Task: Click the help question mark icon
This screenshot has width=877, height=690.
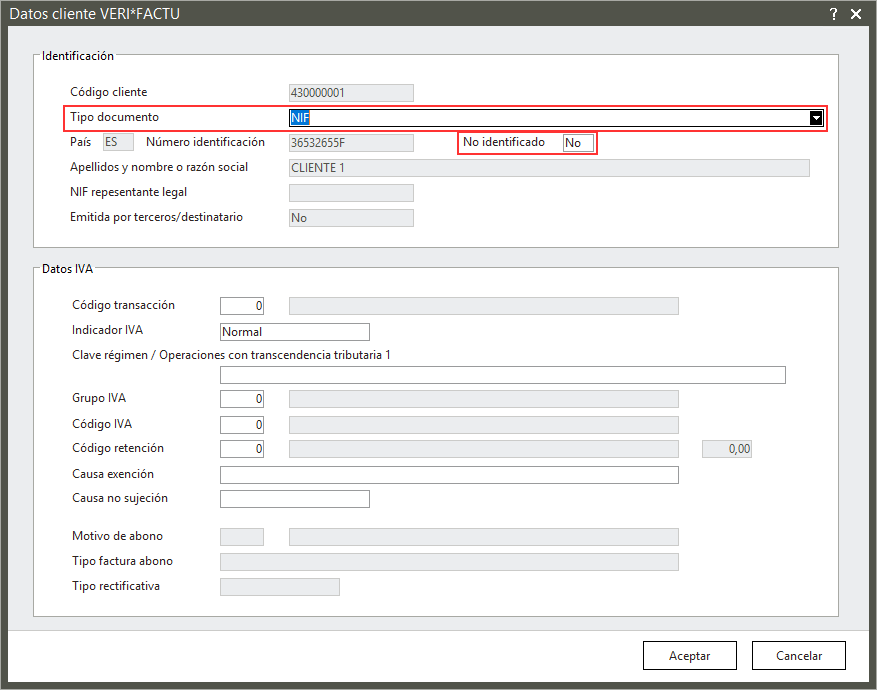Action: tap(833, 14)
